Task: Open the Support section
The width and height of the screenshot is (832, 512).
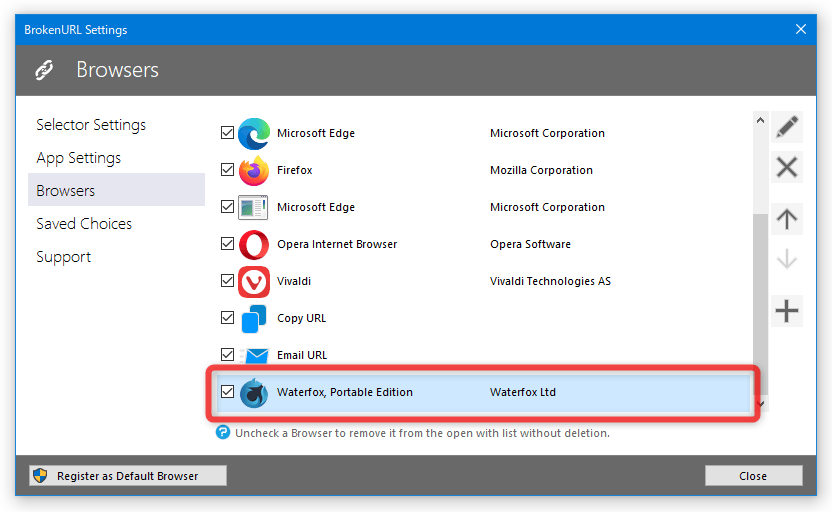Action: [x=116, y=256]
